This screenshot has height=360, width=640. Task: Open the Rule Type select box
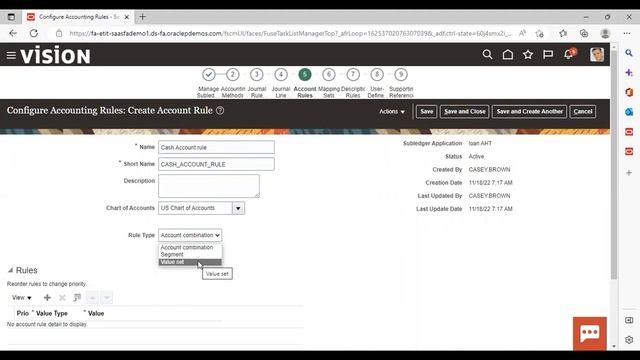(x=190, y=235)
